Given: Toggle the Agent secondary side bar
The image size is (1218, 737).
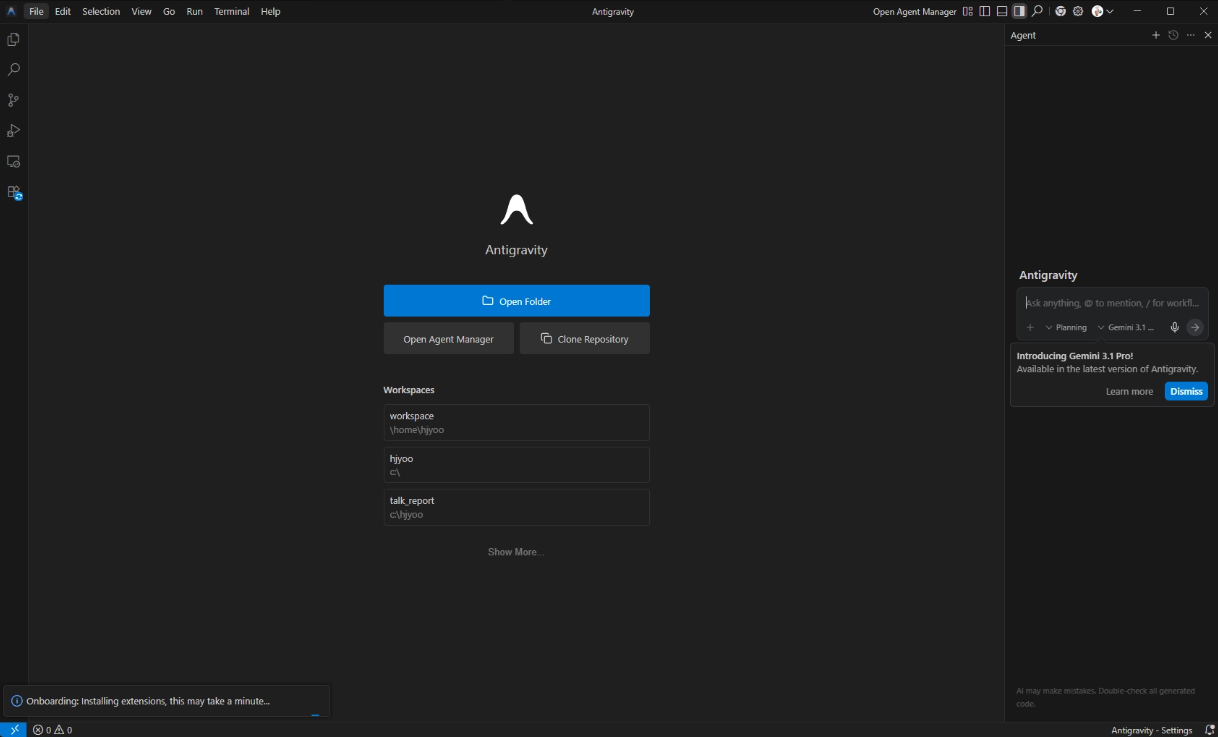Looking at the screenshot, I should (x=1019, y=11).
